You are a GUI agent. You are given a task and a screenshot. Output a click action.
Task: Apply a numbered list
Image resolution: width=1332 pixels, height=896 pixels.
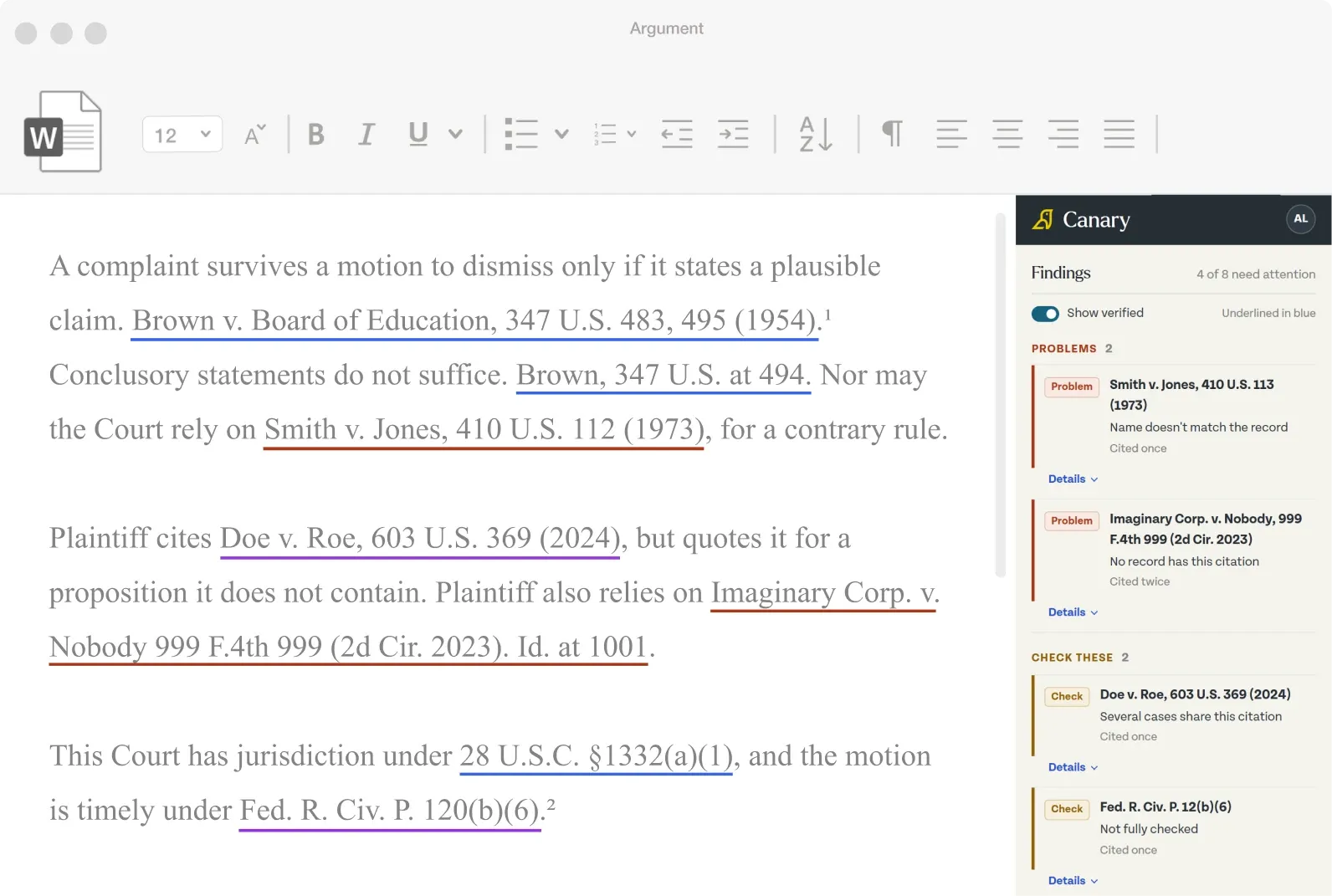tap(605, 134)
